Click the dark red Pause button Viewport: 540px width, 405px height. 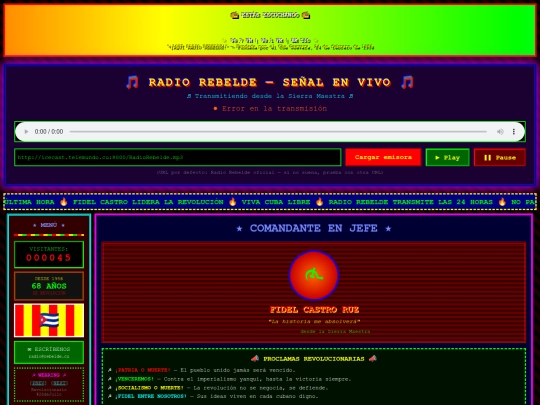500,157
